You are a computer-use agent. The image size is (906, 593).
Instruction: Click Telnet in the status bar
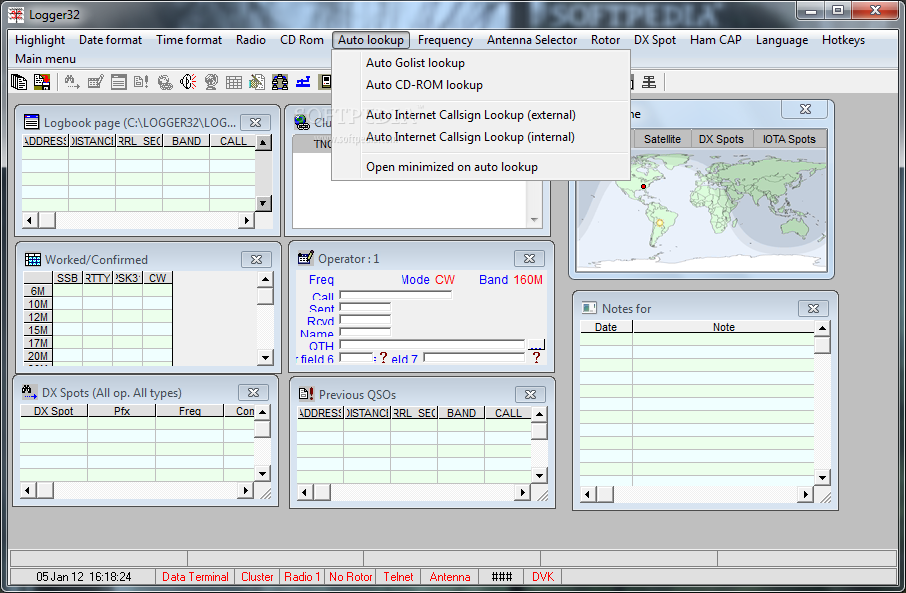click(398, 577)
